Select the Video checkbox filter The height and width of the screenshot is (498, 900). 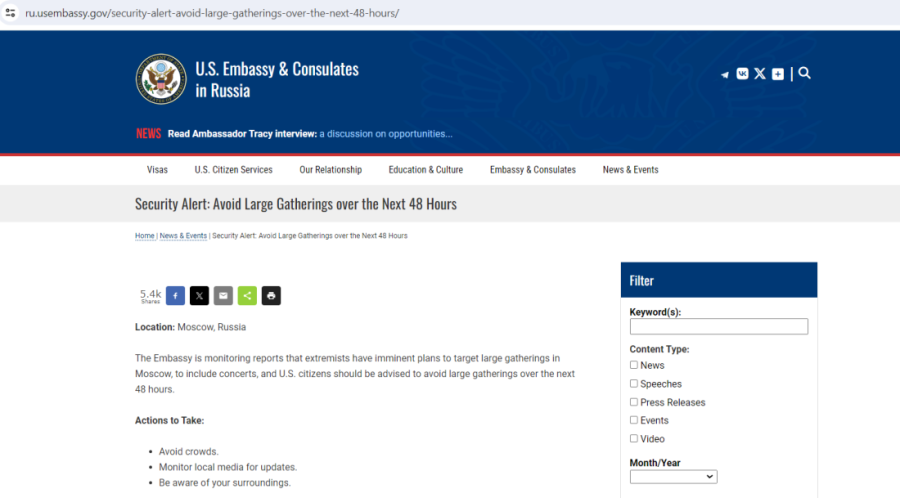click(634, 438)
